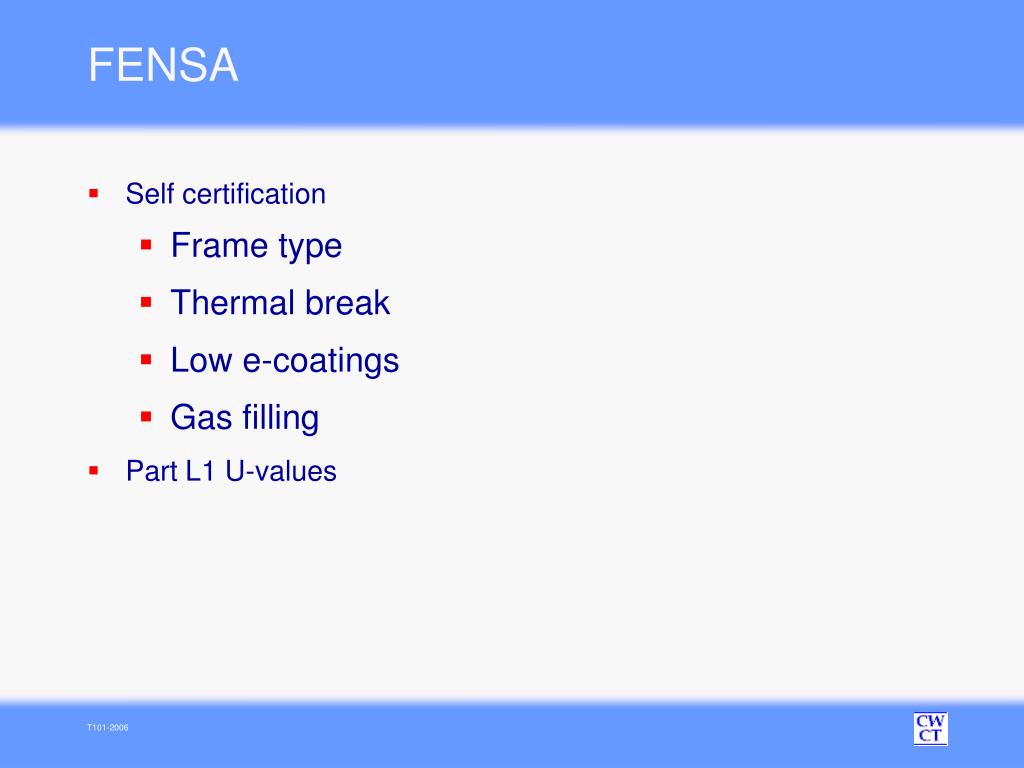Screen dimensions: 1024x768
Task: Click the red bullet beside Part L1 U-values
Action: click(x=93, y=470)
